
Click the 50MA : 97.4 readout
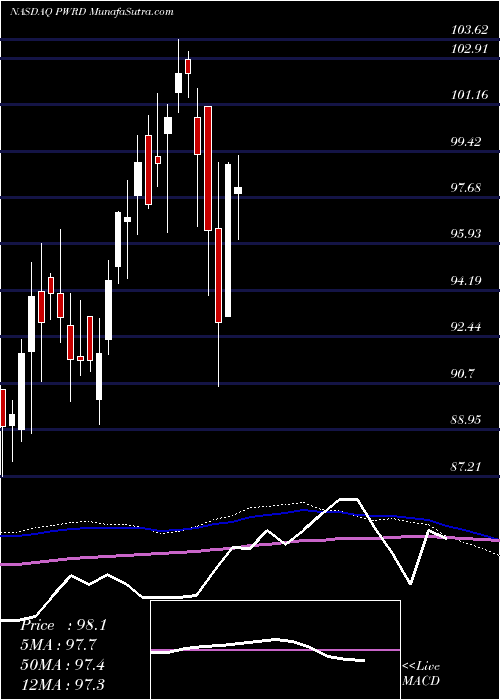pyautogui.click(x=62, y=664)
